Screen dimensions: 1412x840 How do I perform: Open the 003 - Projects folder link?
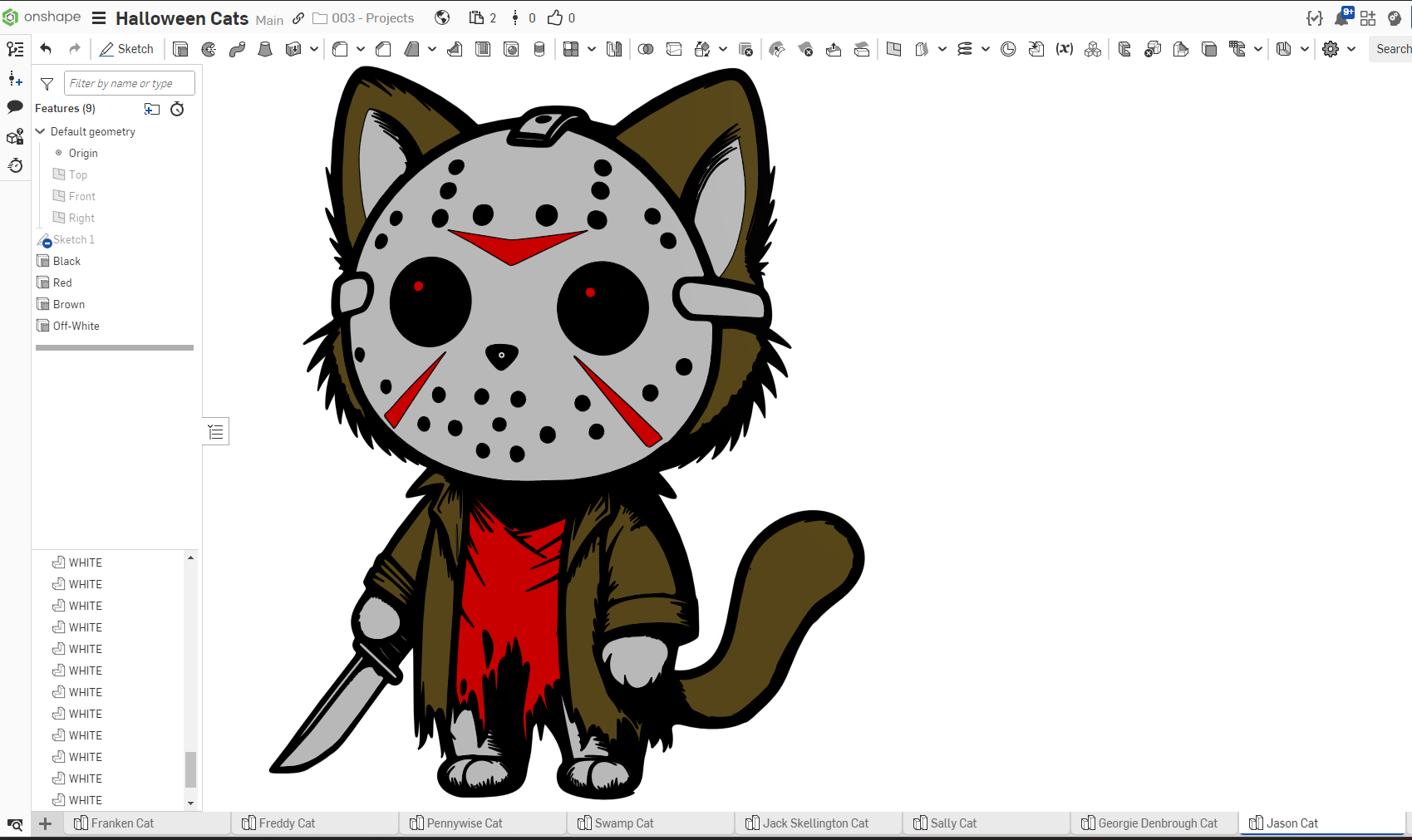coord(363,18)
